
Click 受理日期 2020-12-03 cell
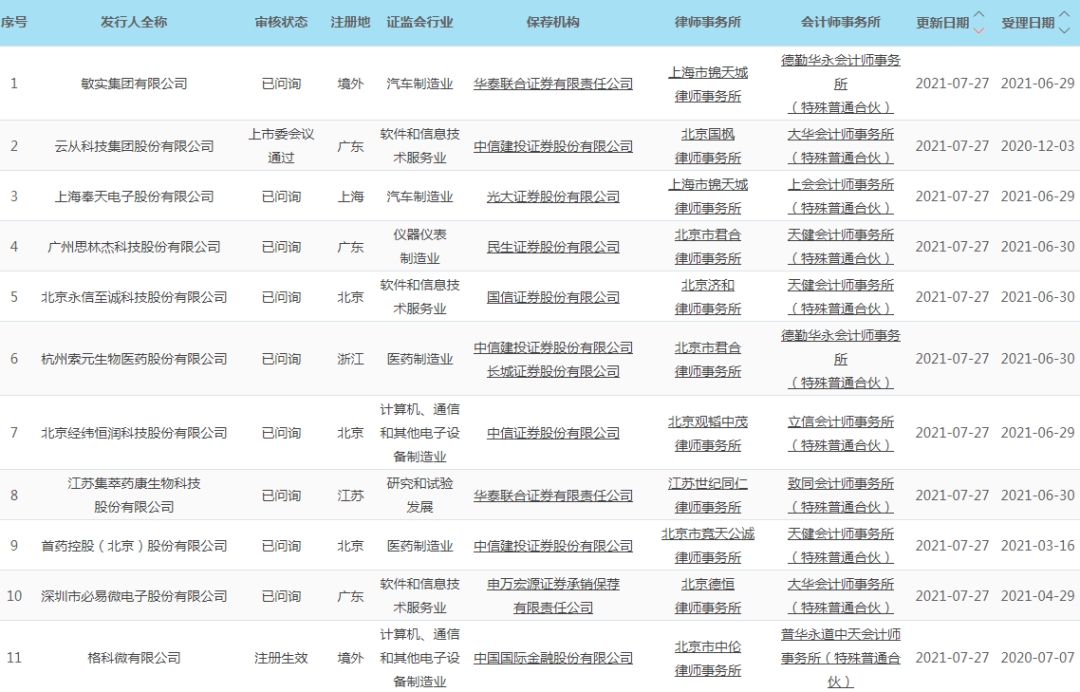click(1037, 146)
